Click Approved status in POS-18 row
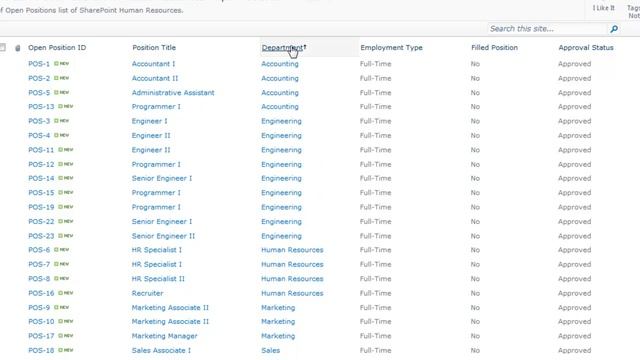 click(x=574, y=351)
